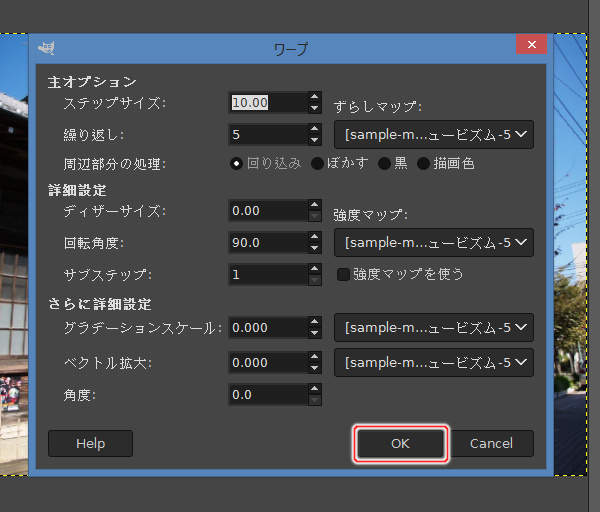Click the サブステップ input field
This screenshot has height=512, width=600.
click(x=269, y=274)
